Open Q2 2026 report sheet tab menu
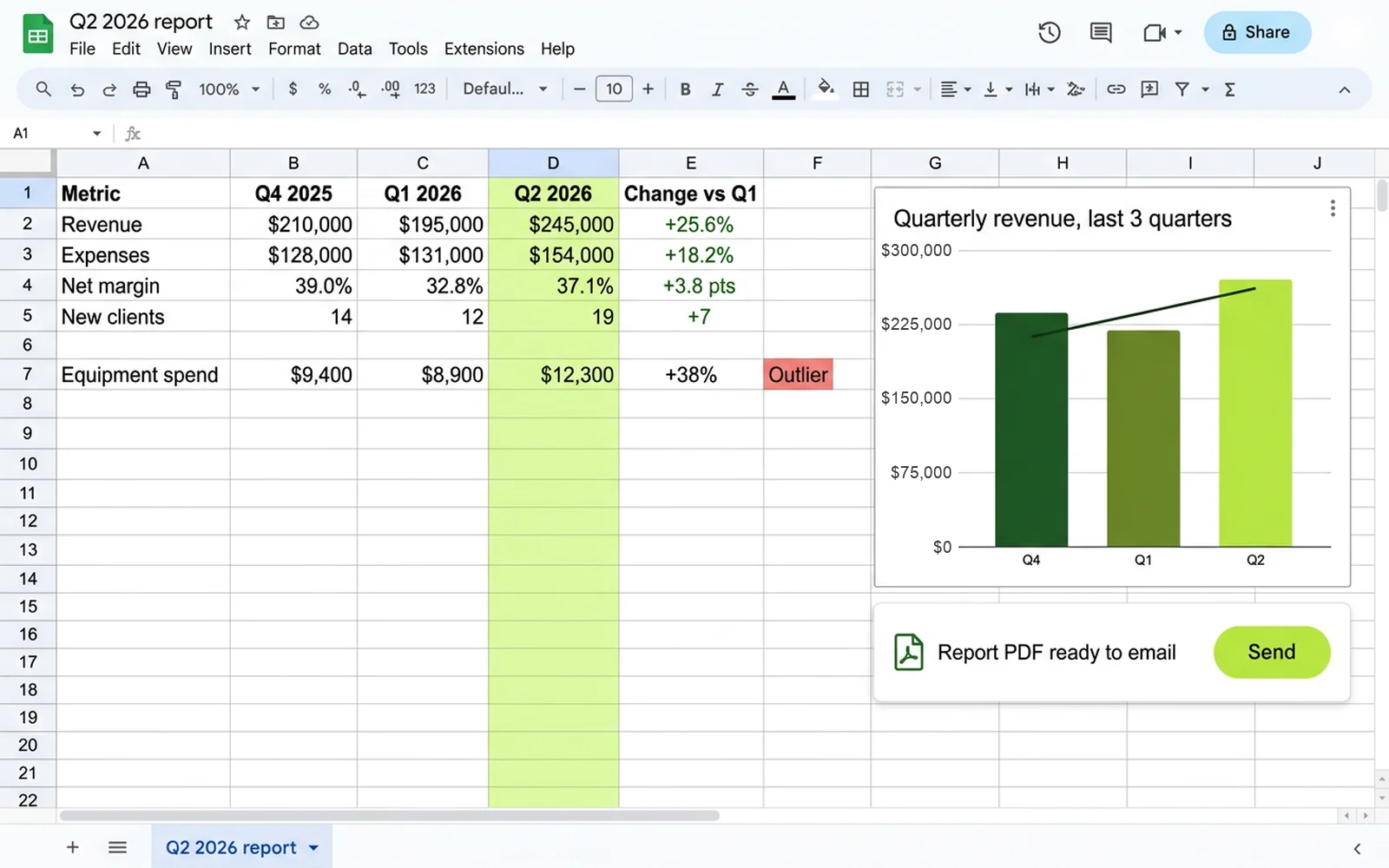 (x=313, y=848)
